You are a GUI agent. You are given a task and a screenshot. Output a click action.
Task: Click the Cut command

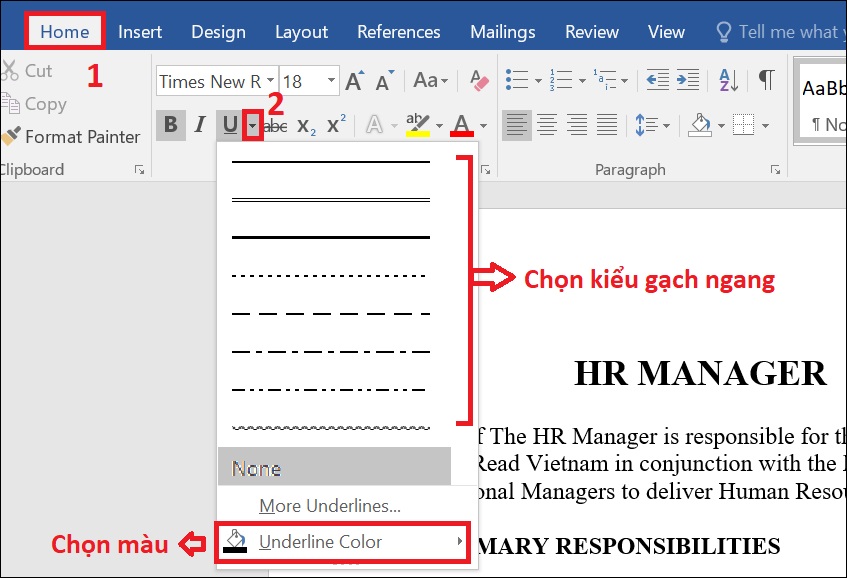point(27,71)
